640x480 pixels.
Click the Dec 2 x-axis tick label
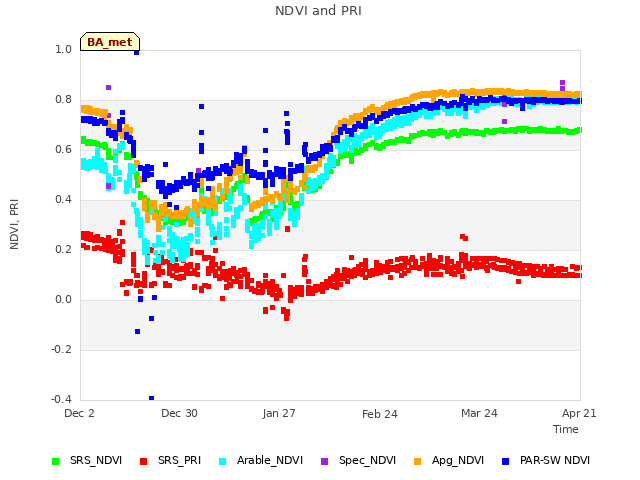(79, 413)
